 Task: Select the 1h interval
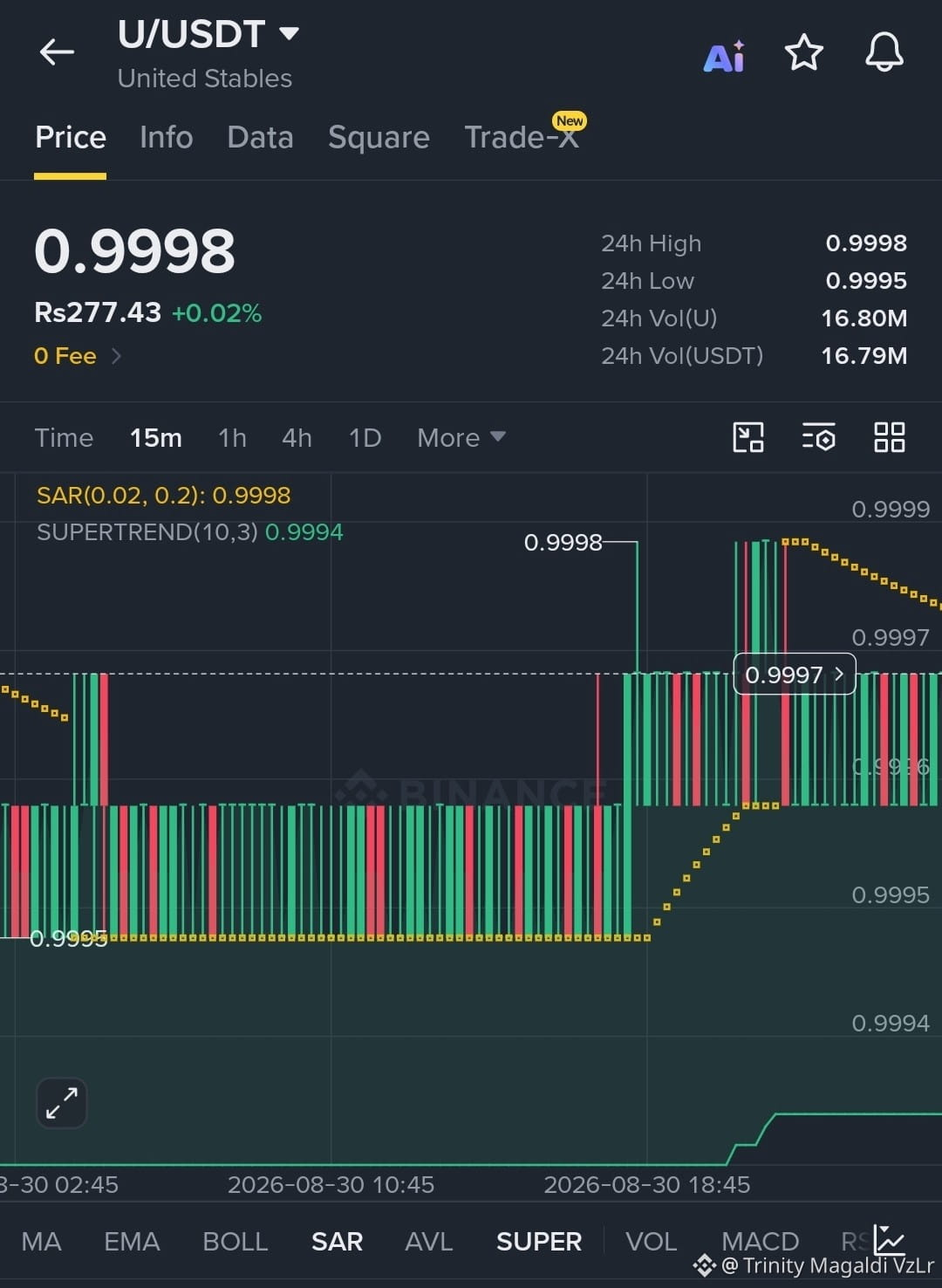(x=232, y=437)
